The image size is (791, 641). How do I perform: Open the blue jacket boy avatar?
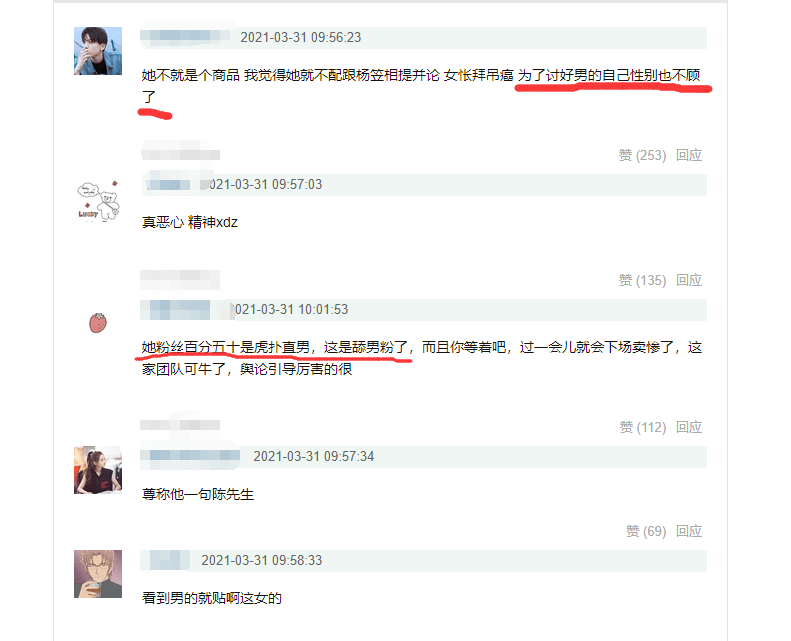click(x=98, y=51)
